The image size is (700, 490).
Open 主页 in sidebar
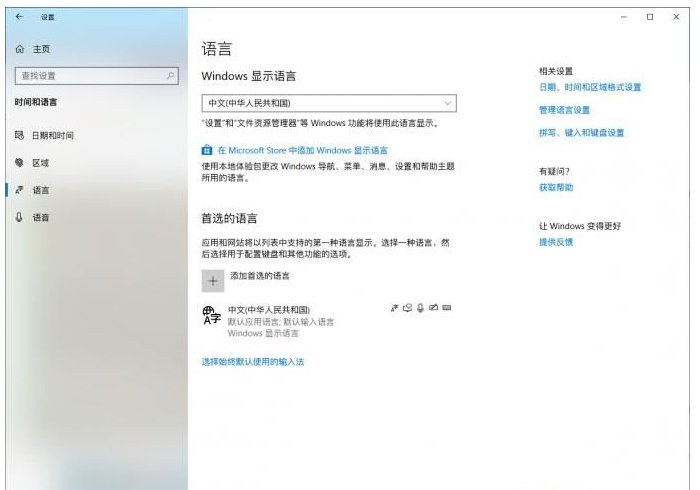click(96, 49)
